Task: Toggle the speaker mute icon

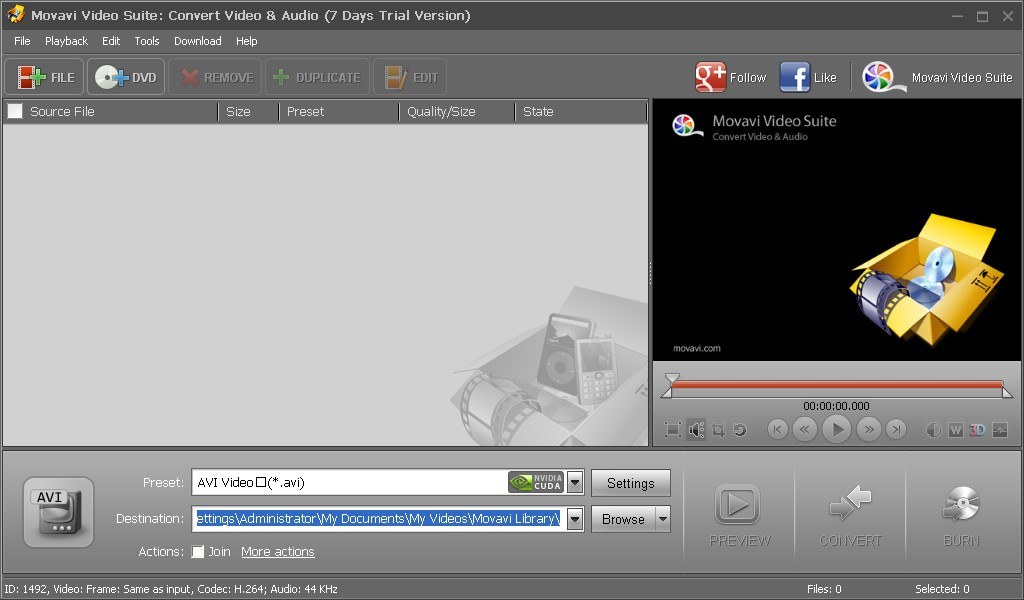Action: (x=696, y=430)
